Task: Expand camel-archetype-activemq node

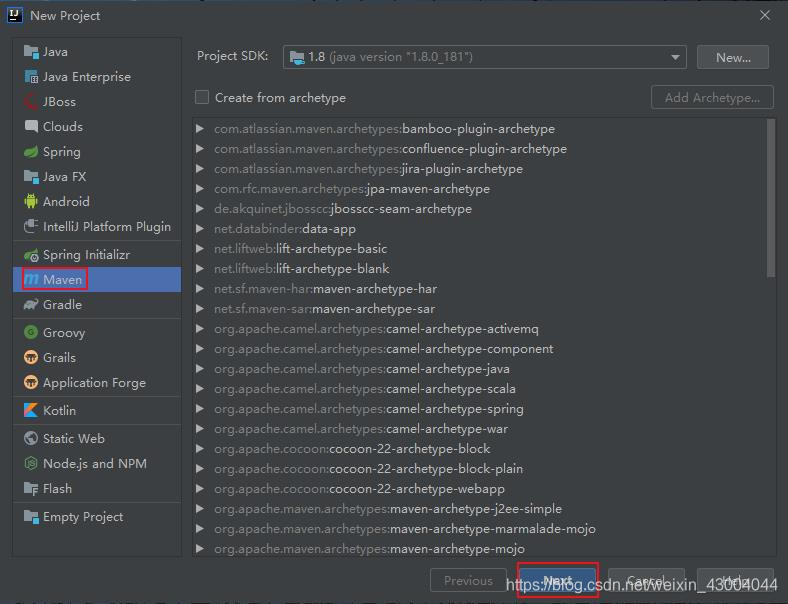Action: 200,329
